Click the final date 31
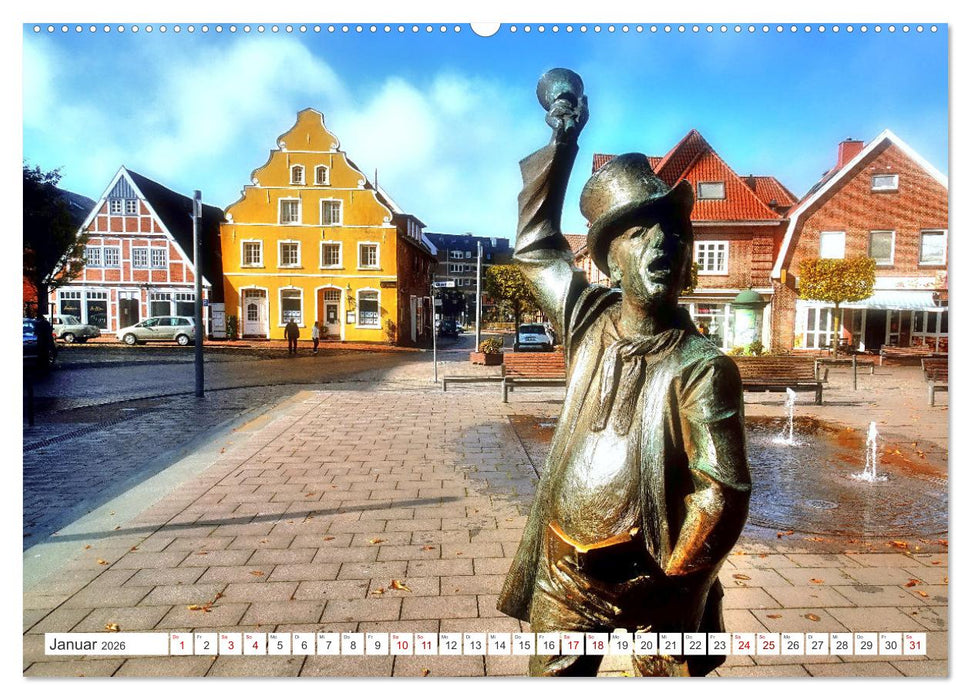971x700 pixels. click(915, 645)
